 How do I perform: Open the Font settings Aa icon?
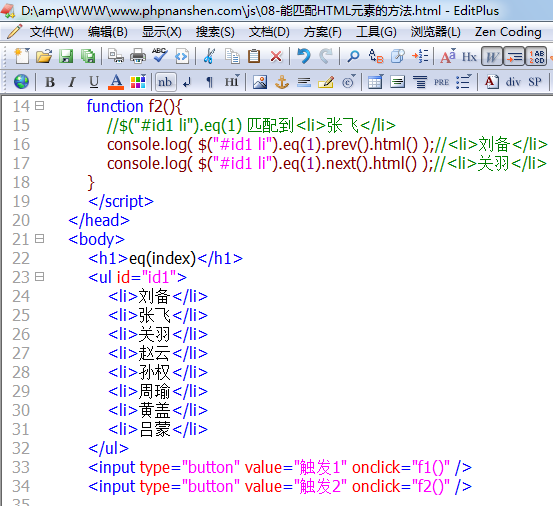pos(448,56)
